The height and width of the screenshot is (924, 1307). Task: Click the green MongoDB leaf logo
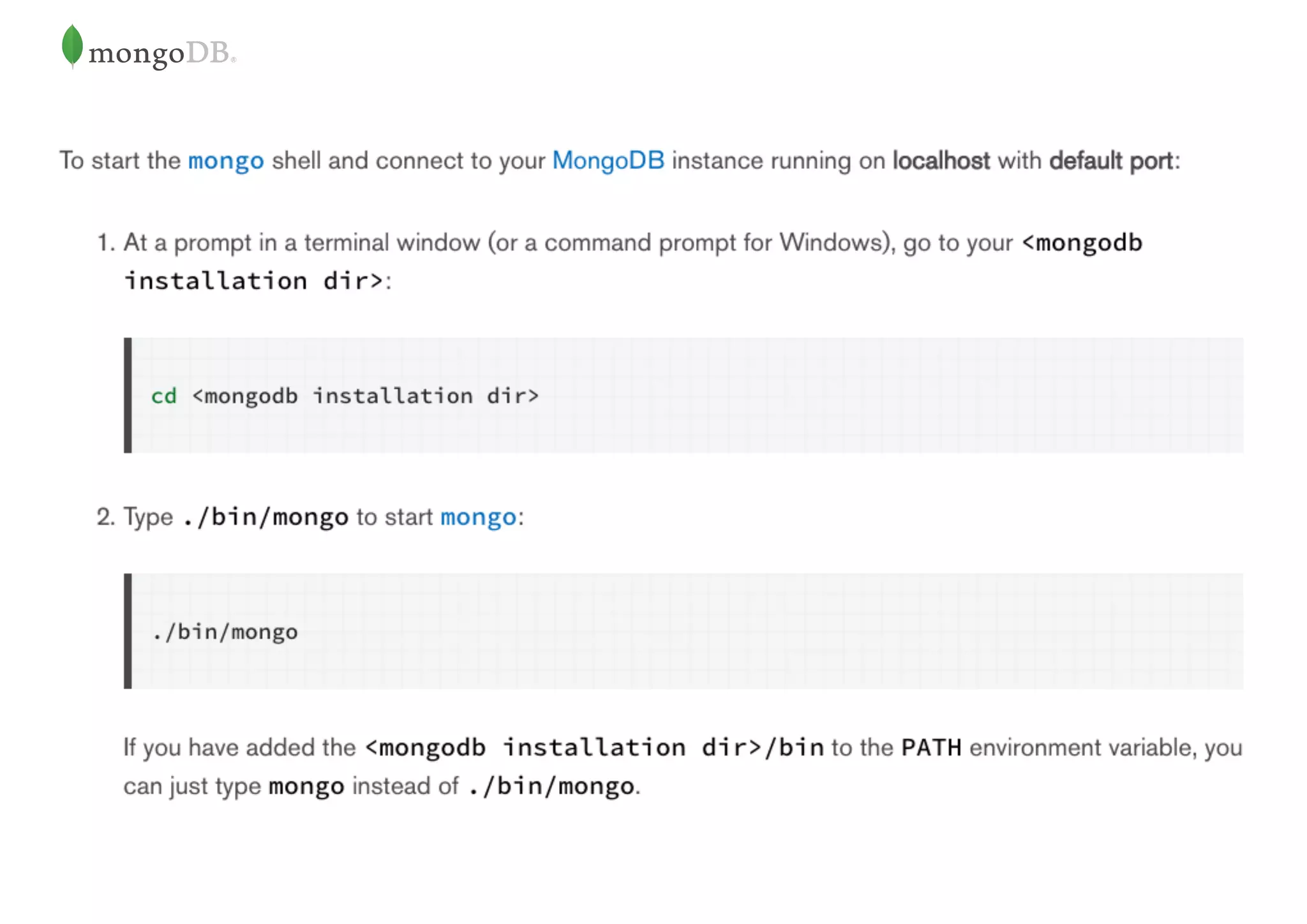pyautogui.click(x=72, y=46)
